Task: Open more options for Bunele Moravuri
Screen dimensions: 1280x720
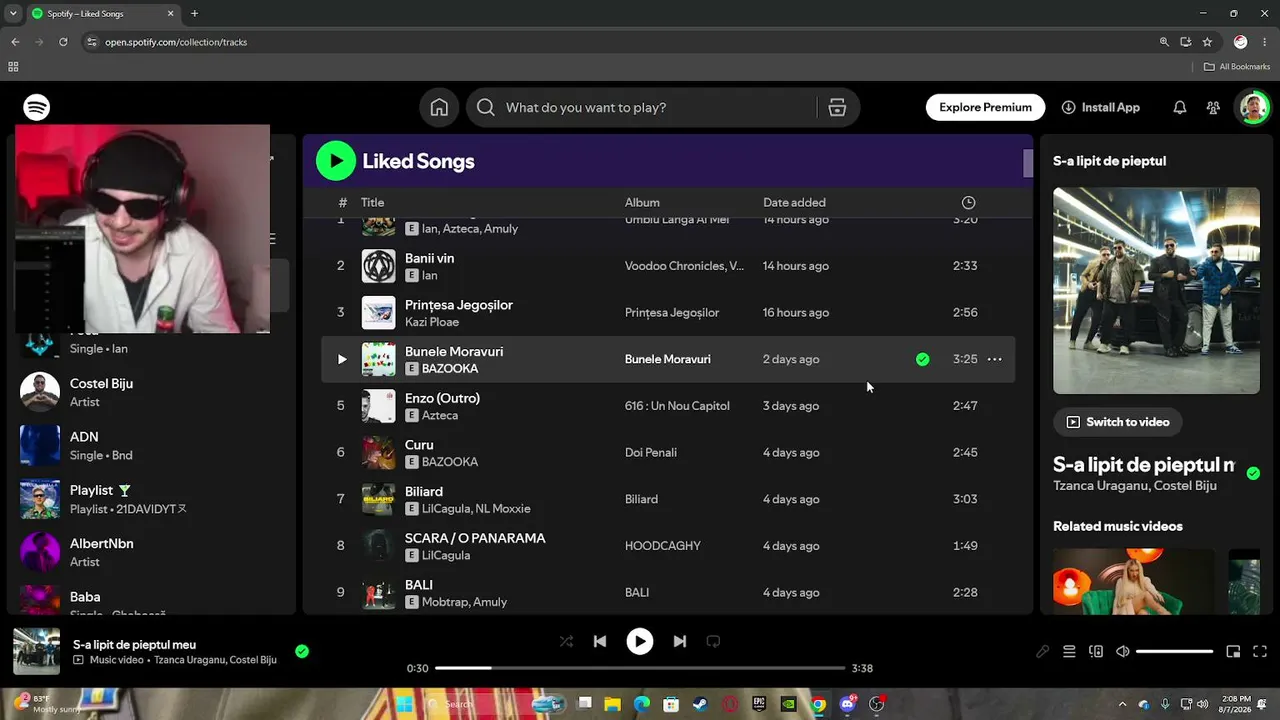Action: click(x=995, y=359)
